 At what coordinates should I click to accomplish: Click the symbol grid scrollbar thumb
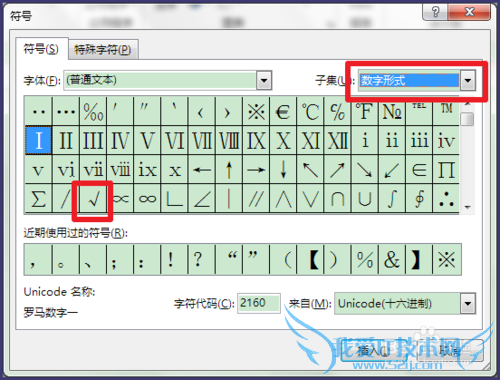468,119
